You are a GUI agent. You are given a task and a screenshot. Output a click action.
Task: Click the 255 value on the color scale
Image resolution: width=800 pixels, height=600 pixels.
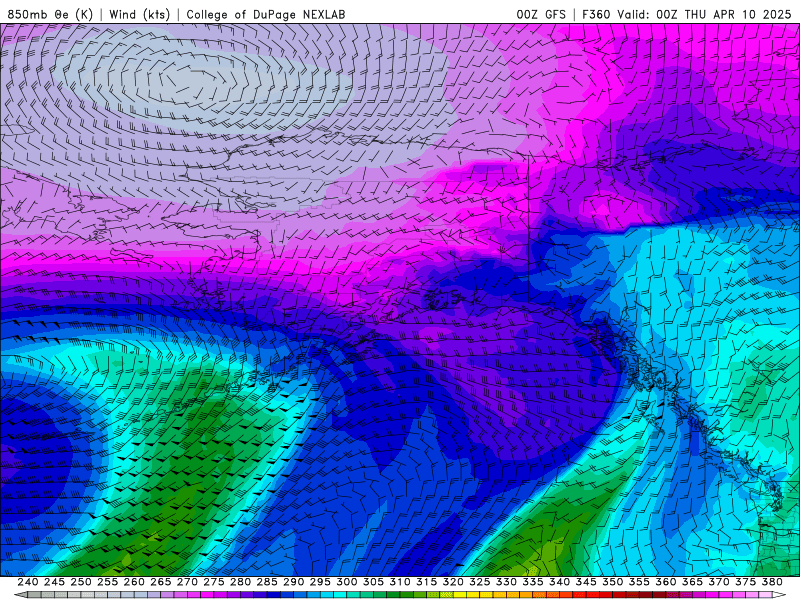click(107, 582)
